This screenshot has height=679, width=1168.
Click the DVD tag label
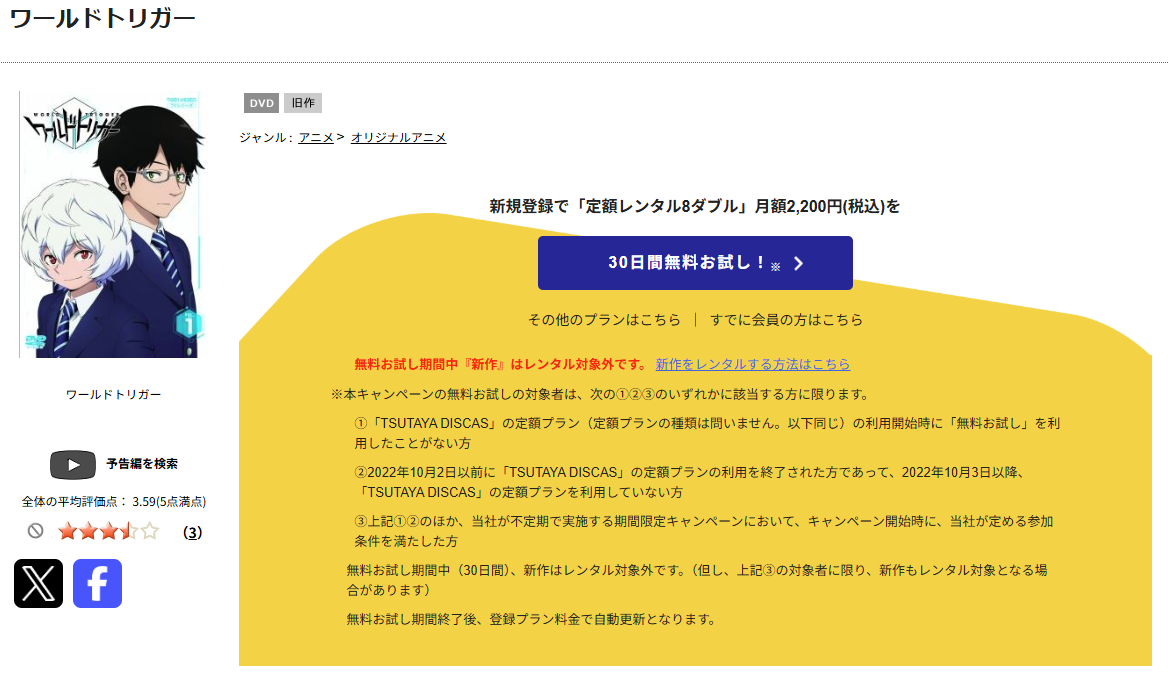coord(261,103)
